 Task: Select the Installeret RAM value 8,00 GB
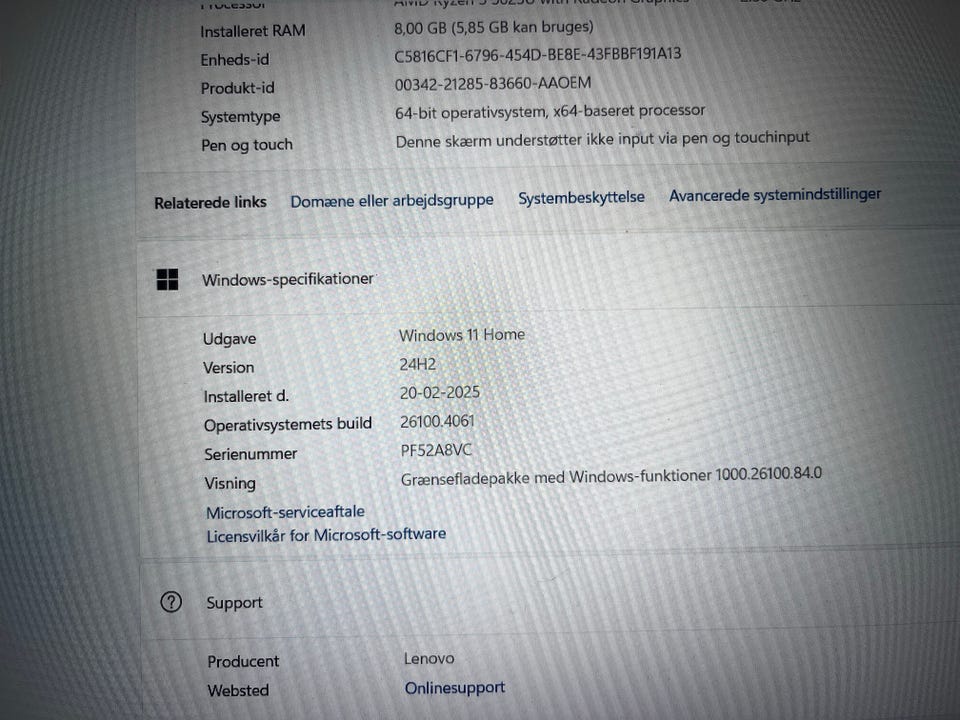point(493,28)
